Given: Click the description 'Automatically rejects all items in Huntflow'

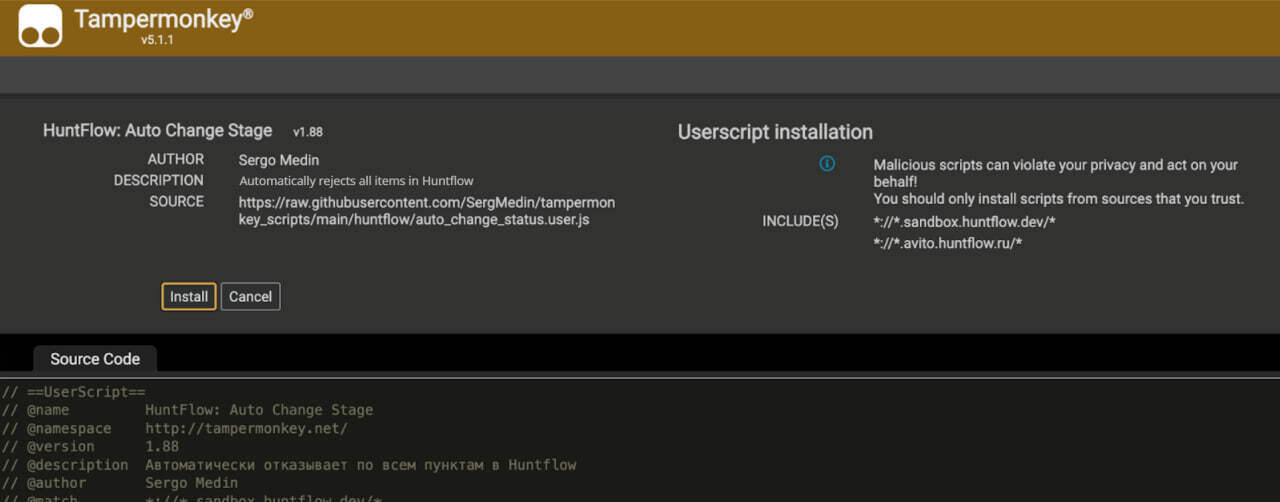Looking at the screenshot, I should coord(356,181).
